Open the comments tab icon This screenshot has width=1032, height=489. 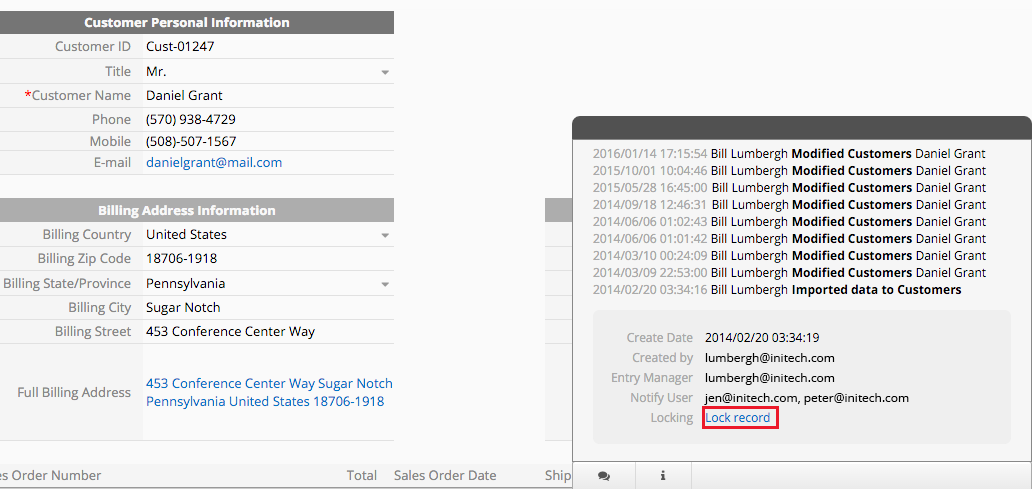point(603,476)
